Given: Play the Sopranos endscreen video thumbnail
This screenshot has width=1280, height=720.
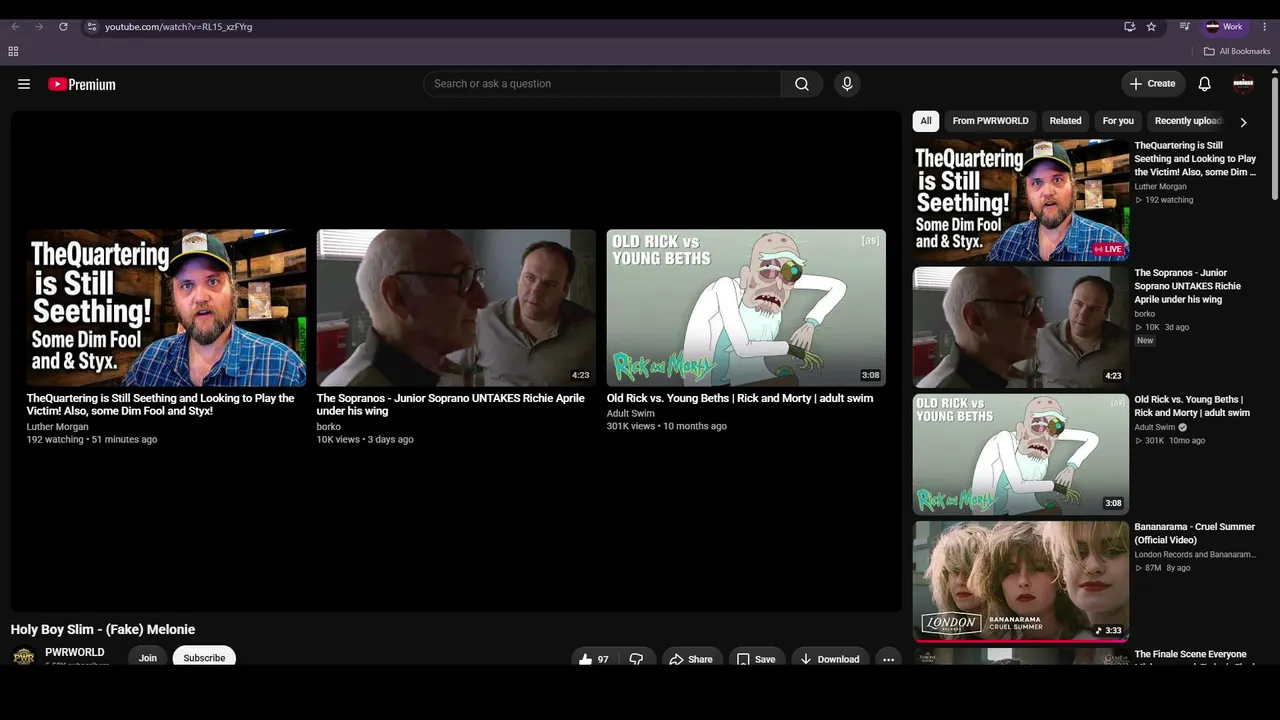Looking at the screenshot, I should (456, 308).
